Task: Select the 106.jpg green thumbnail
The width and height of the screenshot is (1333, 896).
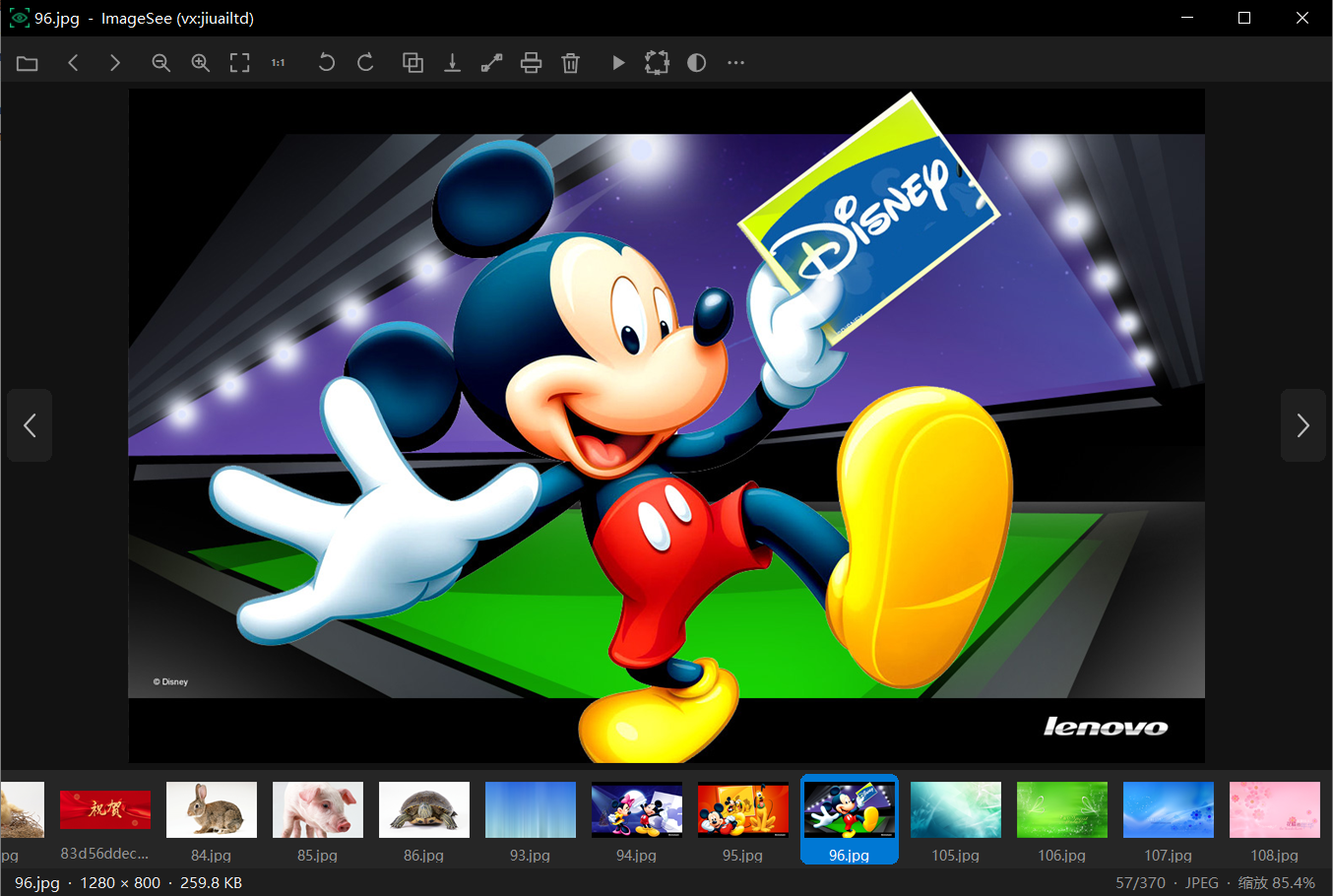Action: point(1062,819)
